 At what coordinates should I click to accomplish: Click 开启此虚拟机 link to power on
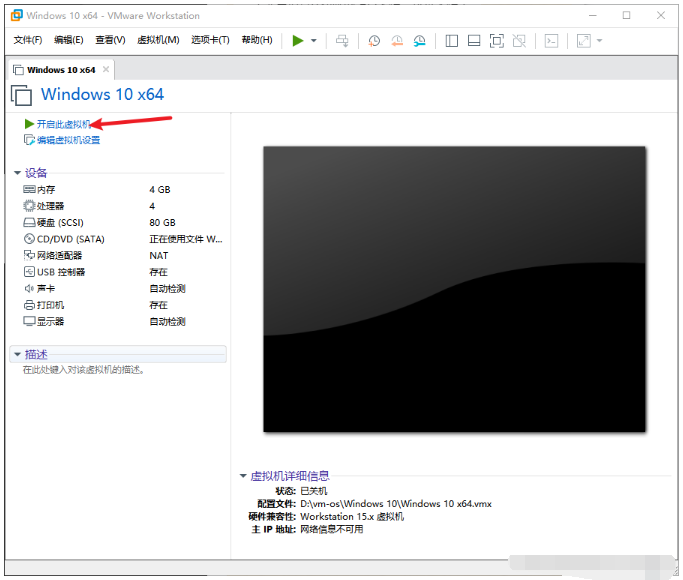(62, 124)
